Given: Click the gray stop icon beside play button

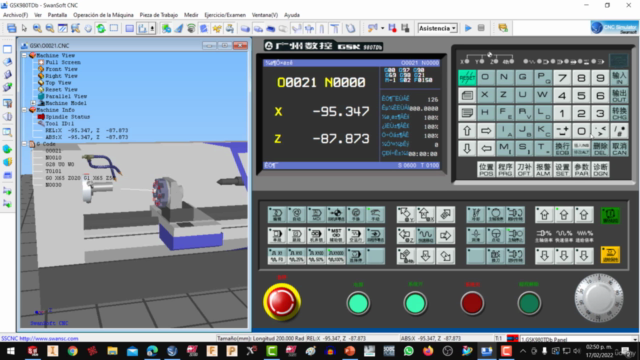Looking at the screenshot, I should coord(481,28).
